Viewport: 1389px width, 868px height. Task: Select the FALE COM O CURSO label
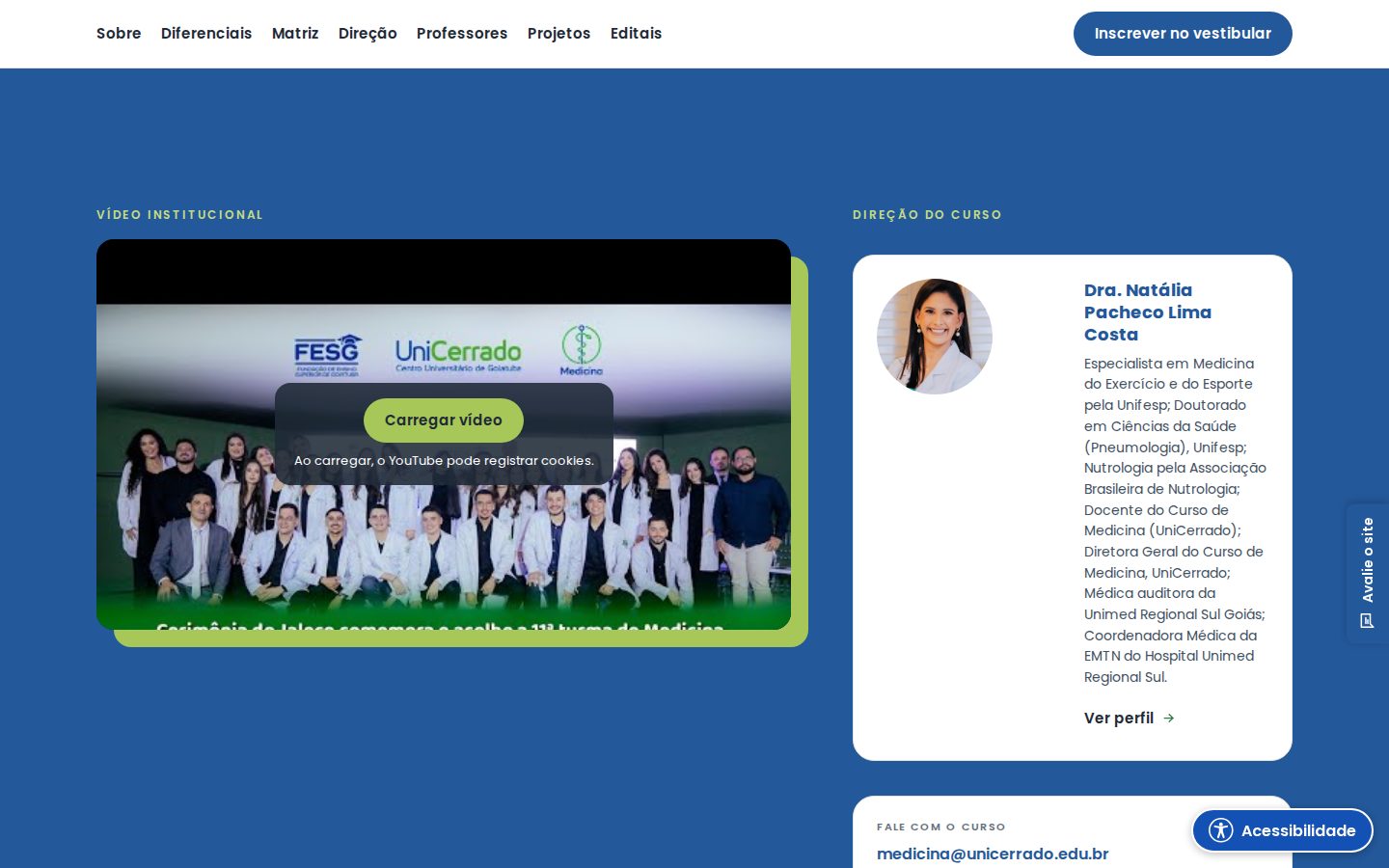[941, 827]
